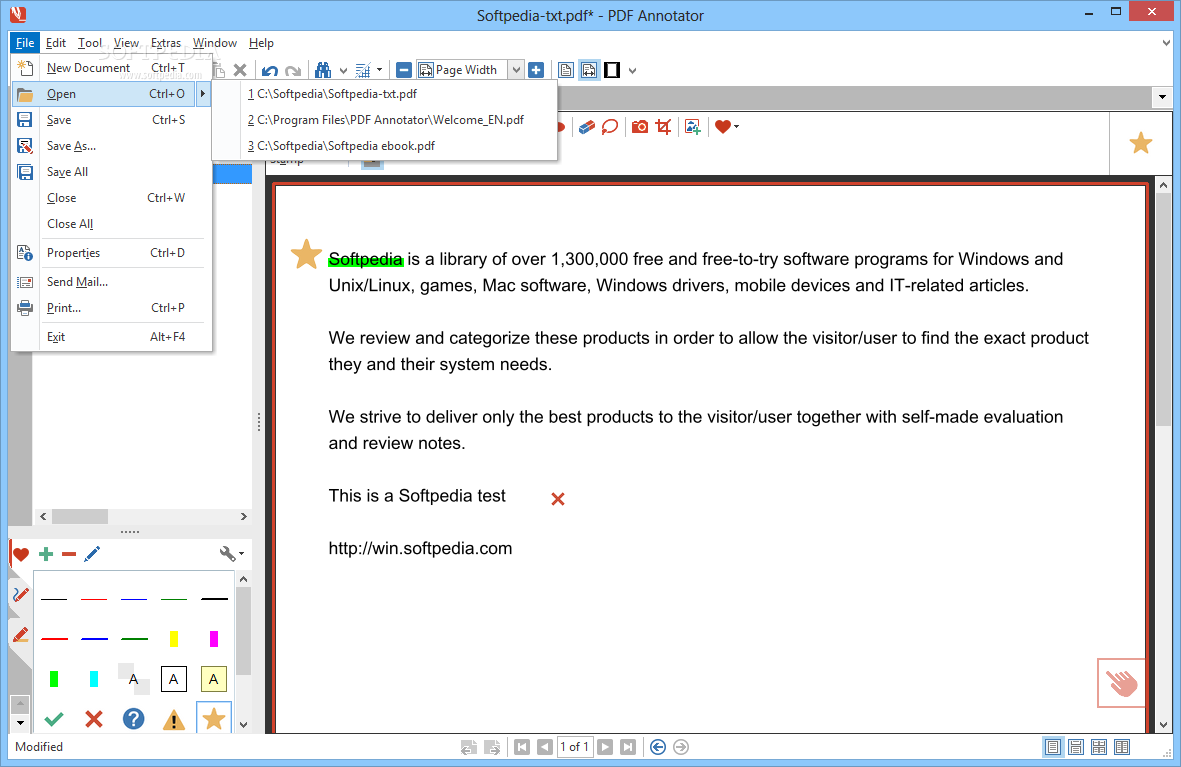Switch to two pages continuous layout
1181x767 pixels.
[x=1099, y=747]
